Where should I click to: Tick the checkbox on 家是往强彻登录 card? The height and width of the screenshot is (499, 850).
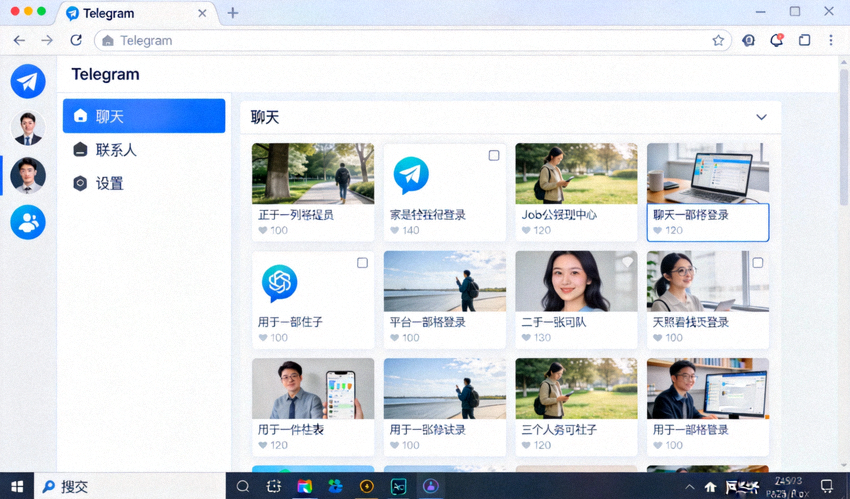494,155
